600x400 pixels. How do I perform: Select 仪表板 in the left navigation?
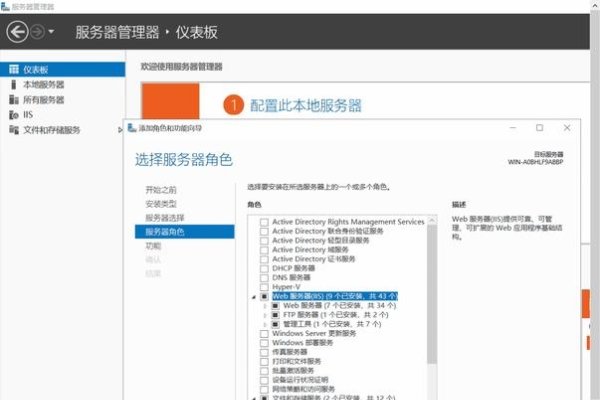[x=62, y=69]
